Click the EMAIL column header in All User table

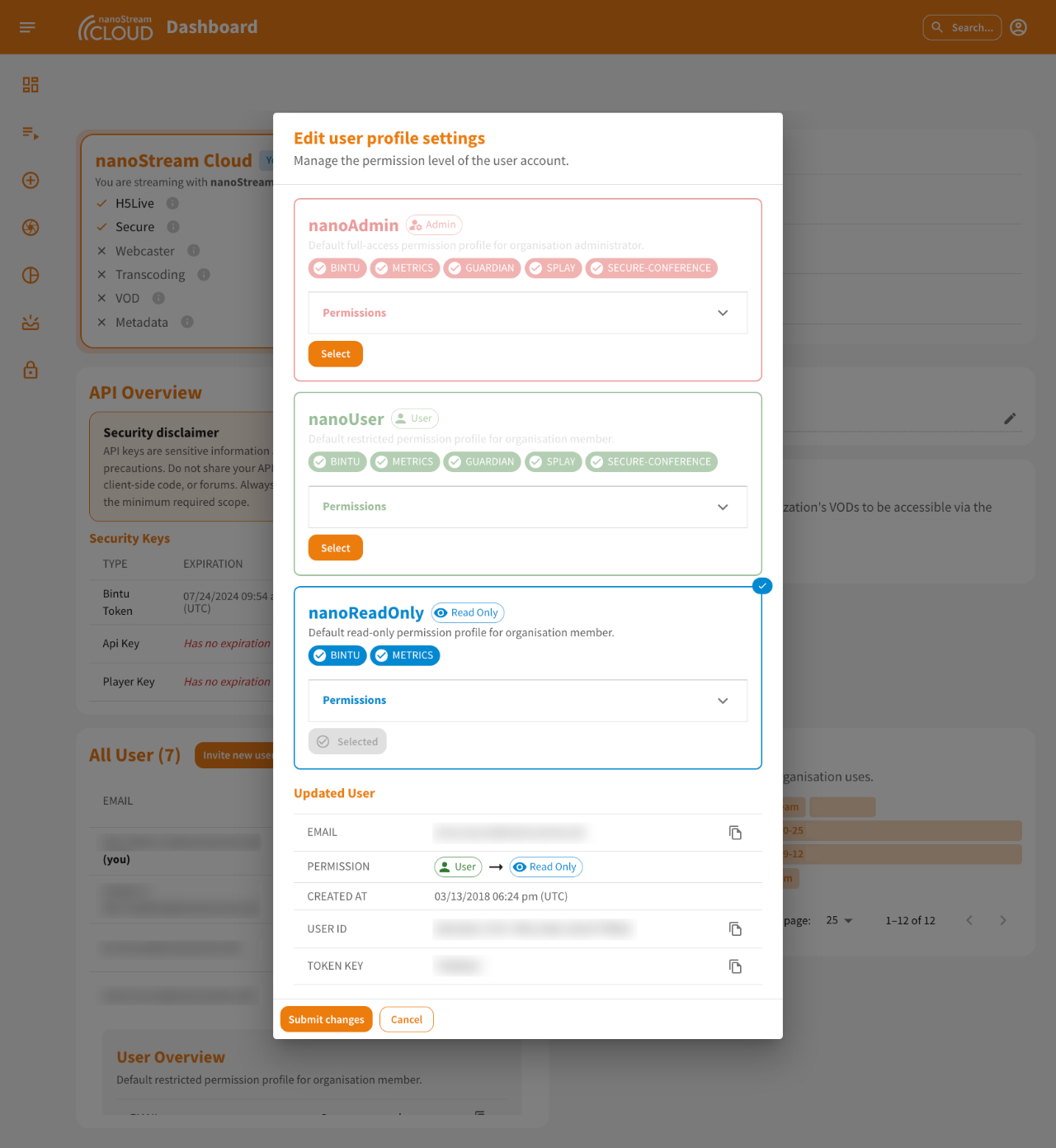pos(118,801)
